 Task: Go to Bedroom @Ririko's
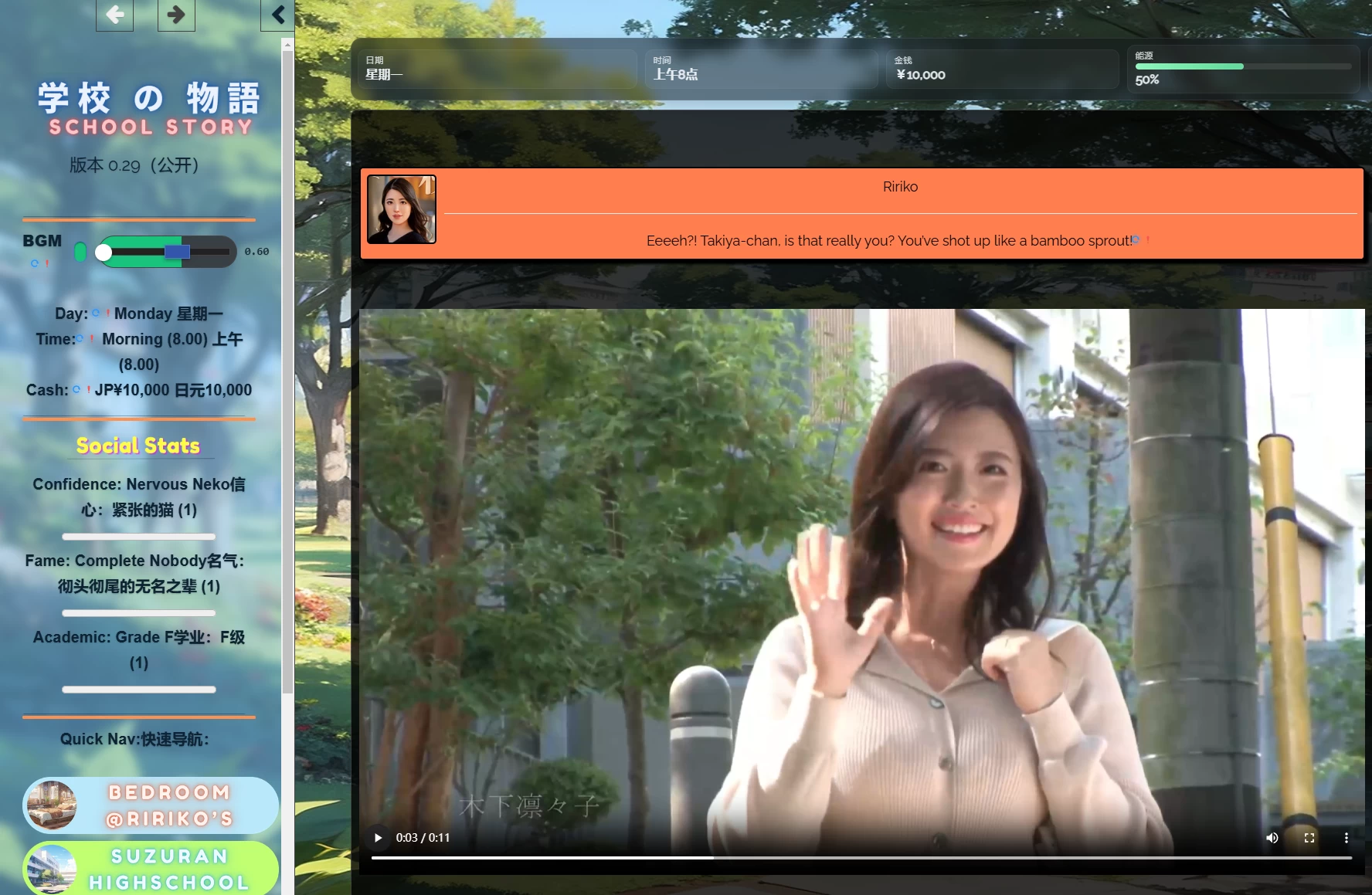(169, 805)
